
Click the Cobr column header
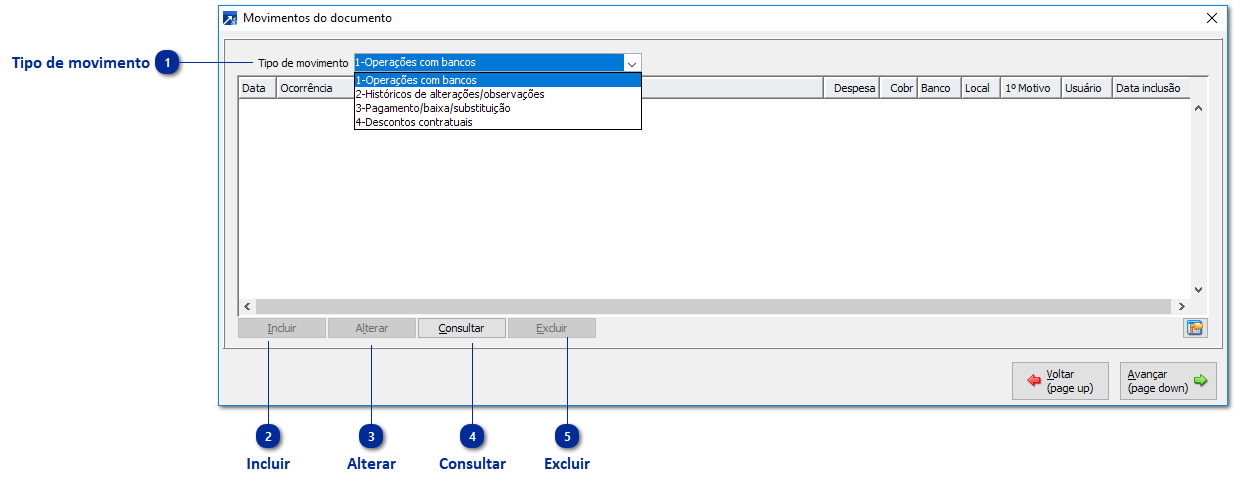pyautogui.click(x=898, y=88)
